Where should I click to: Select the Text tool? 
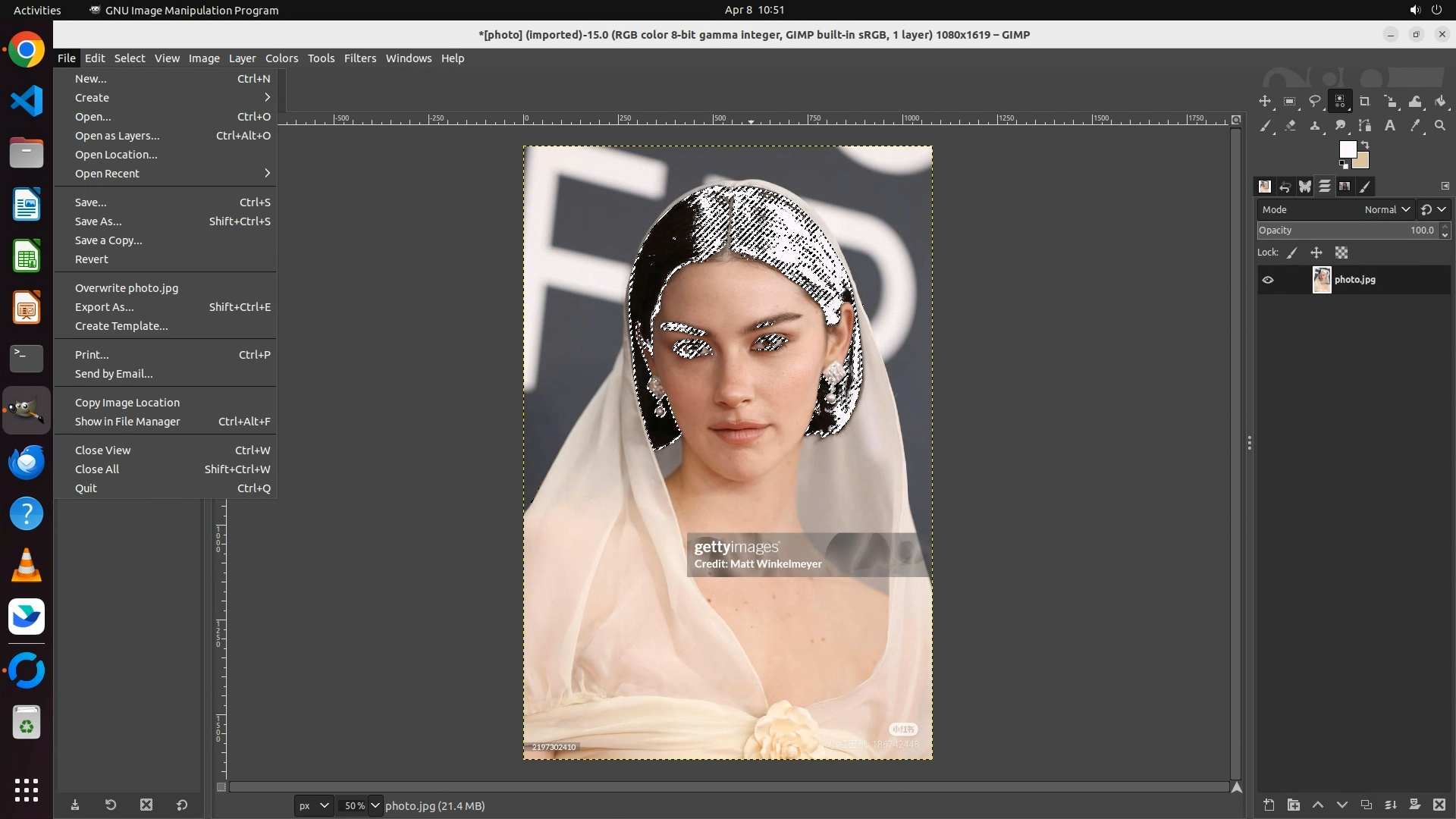[1390, 126]
